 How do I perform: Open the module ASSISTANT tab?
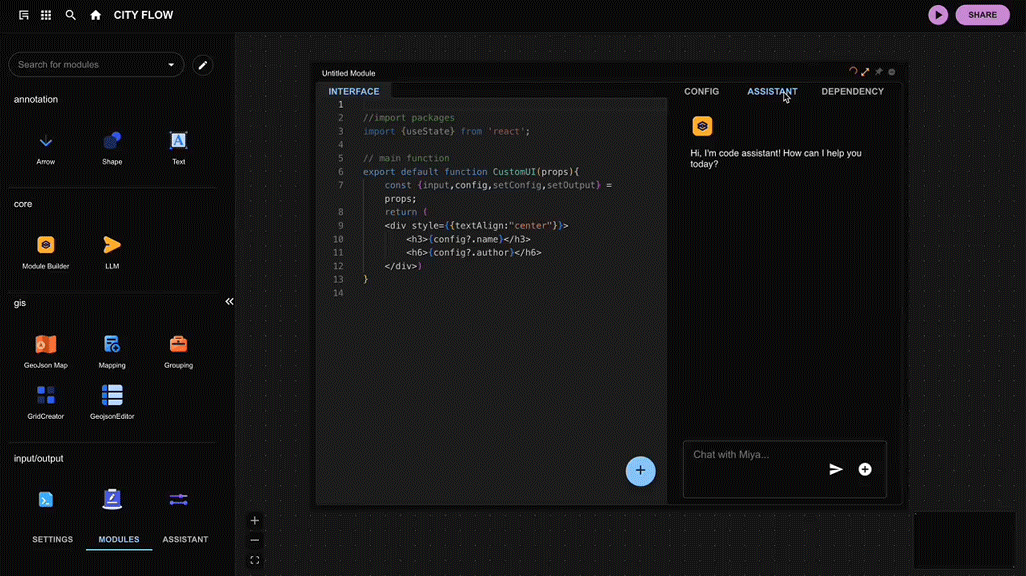coord(772,92)
